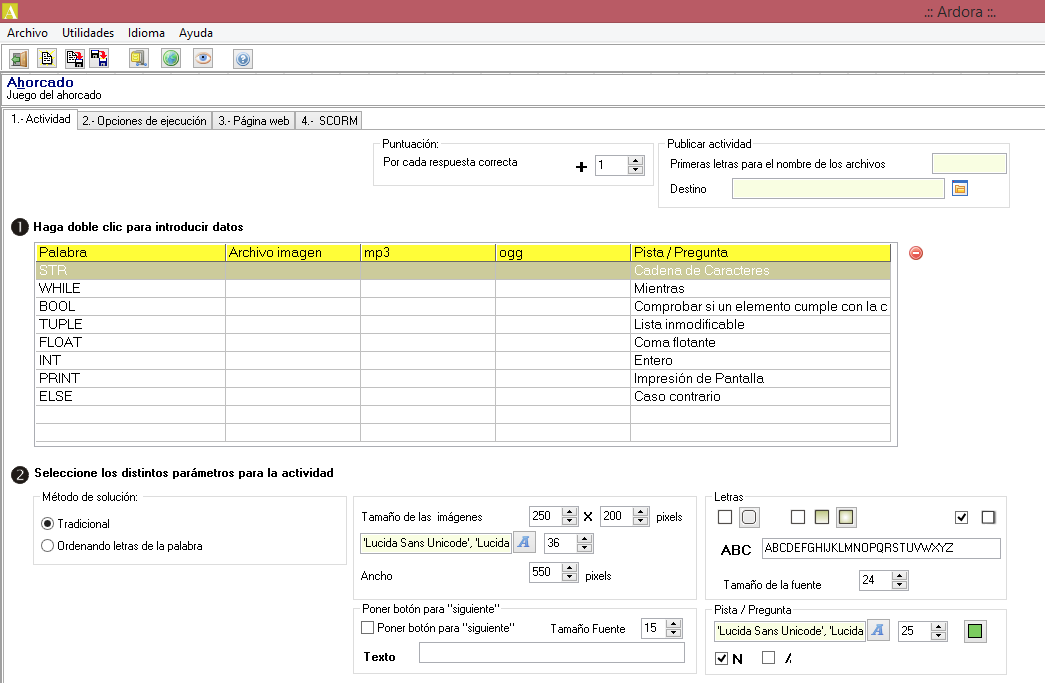Screen dimensions: 1045x683
Task: Click the Pista / Pregunta font name field
Action: click(790, 631)
